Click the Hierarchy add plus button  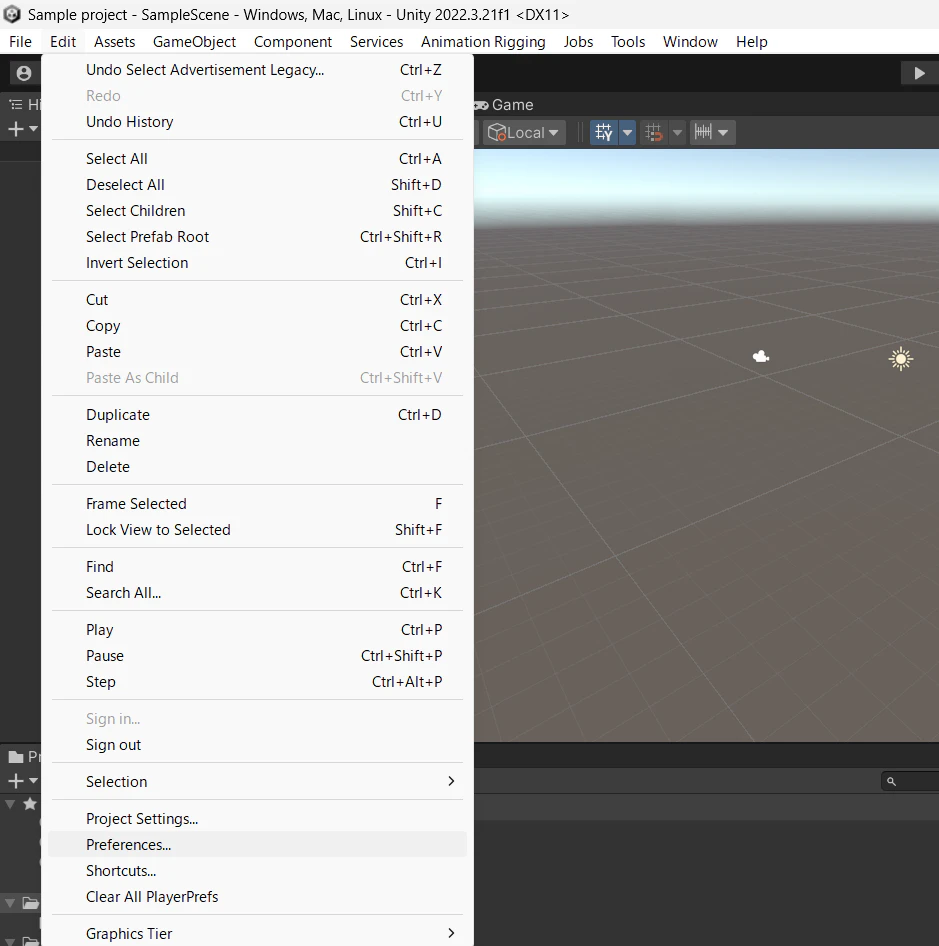pos(16,129)
